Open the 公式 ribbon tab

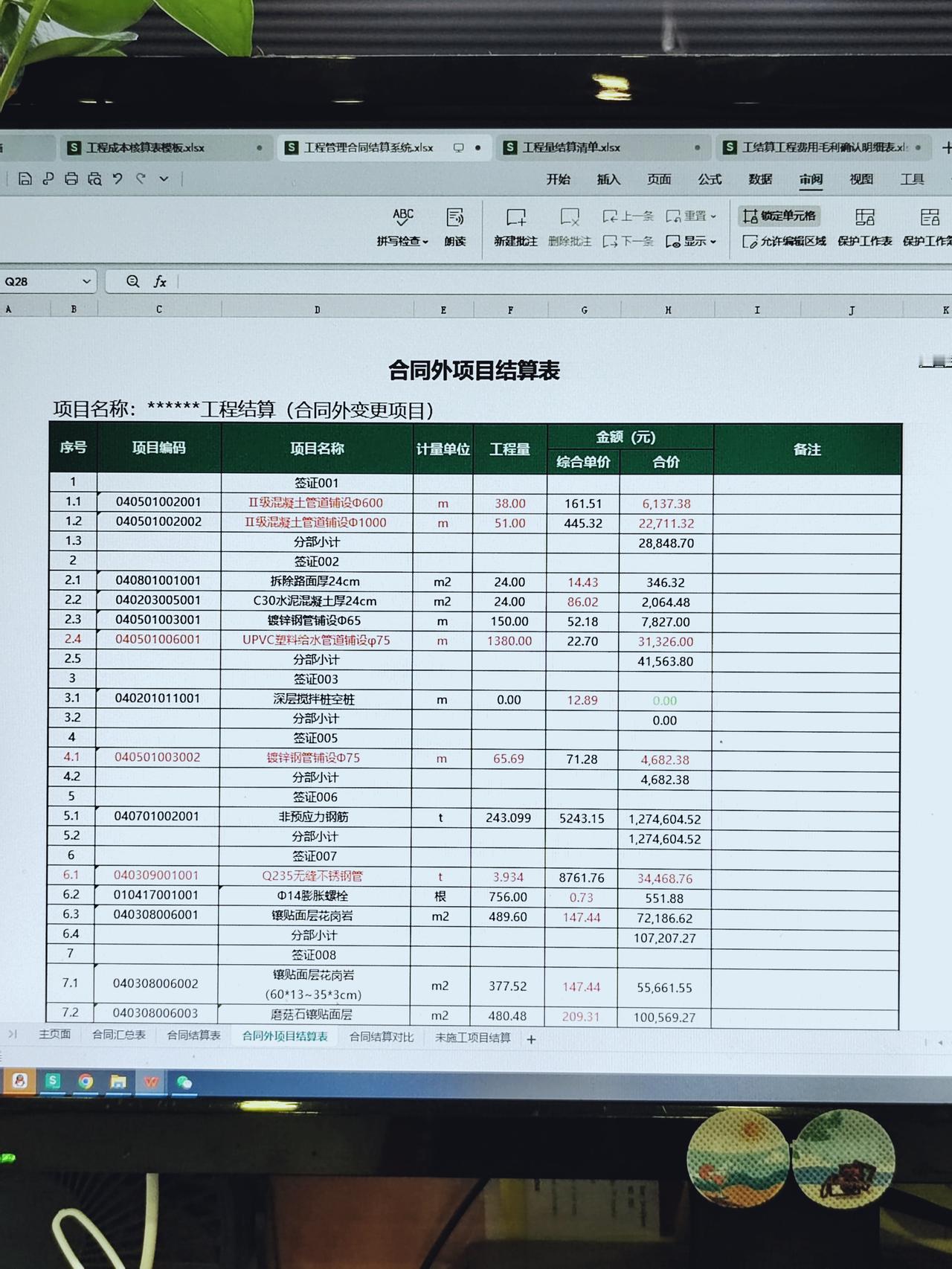point(710,179)
